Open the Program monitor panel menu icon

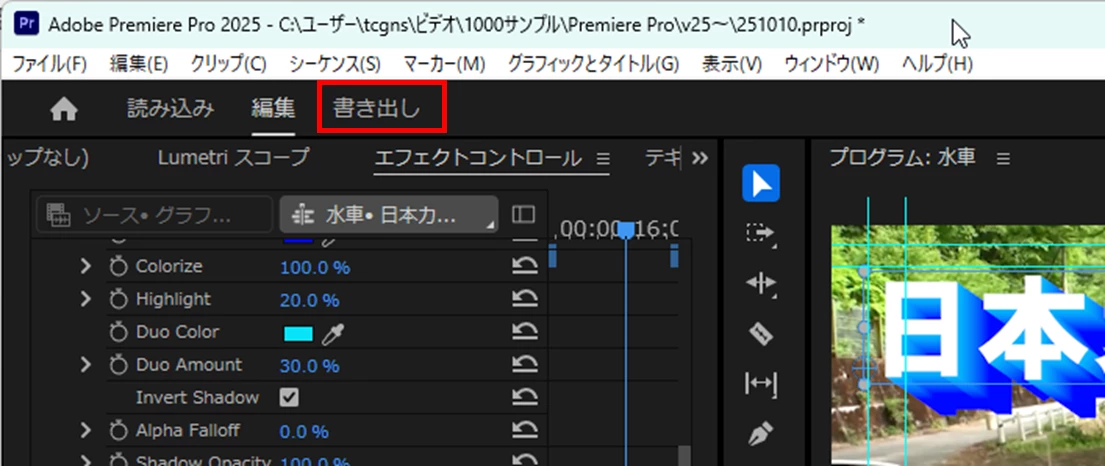(1004, 159)
